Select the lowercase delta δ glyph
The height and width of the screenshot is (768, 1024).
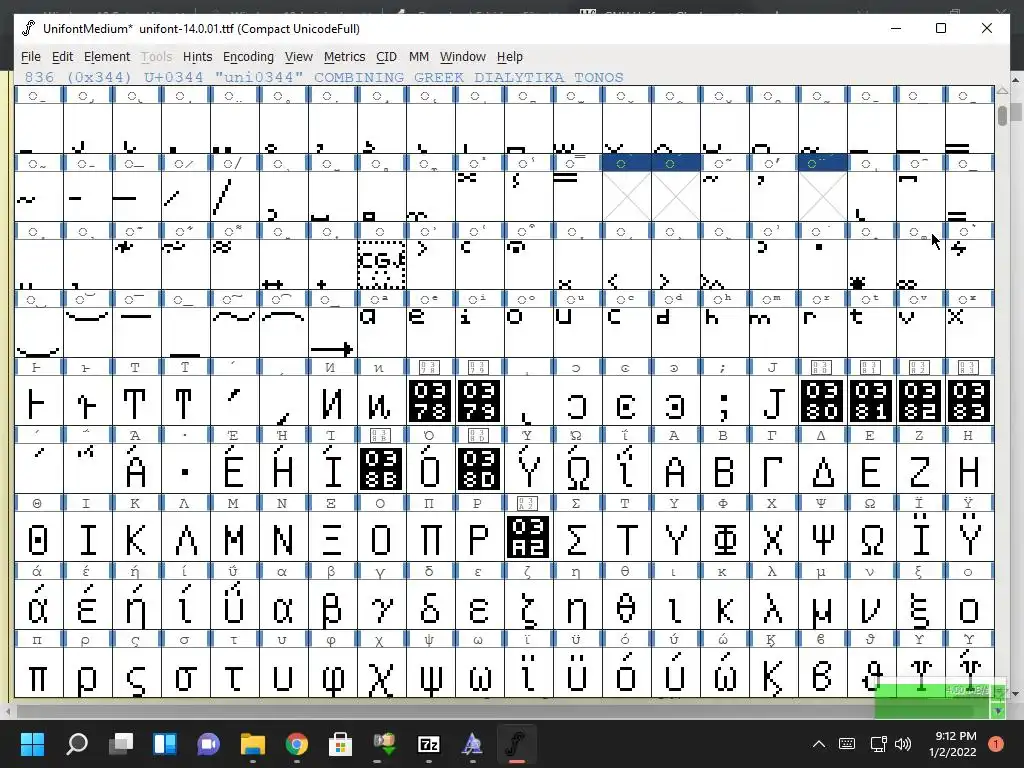coord(430,604)
